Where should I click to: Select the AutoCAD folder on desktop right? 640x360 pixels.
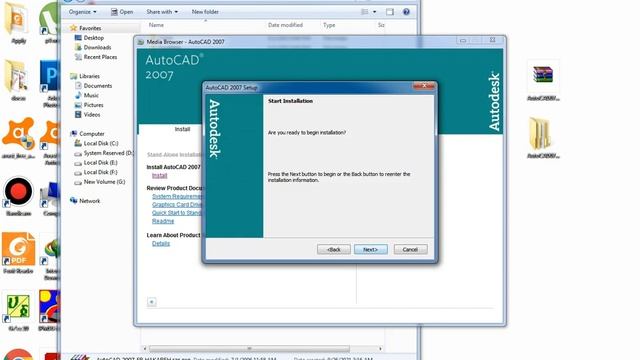click(543, 138)
